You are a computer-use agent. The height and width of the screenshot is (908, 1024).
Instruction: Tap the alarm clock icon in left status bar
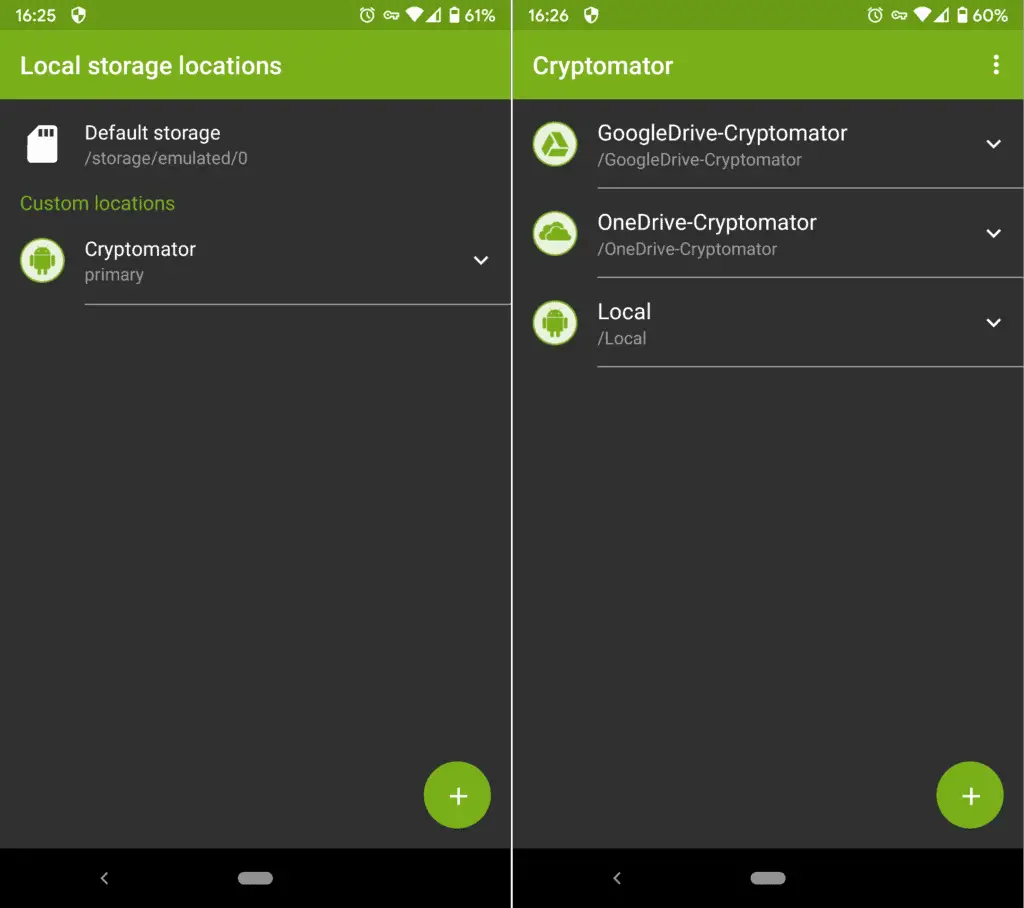coord(367,15)
